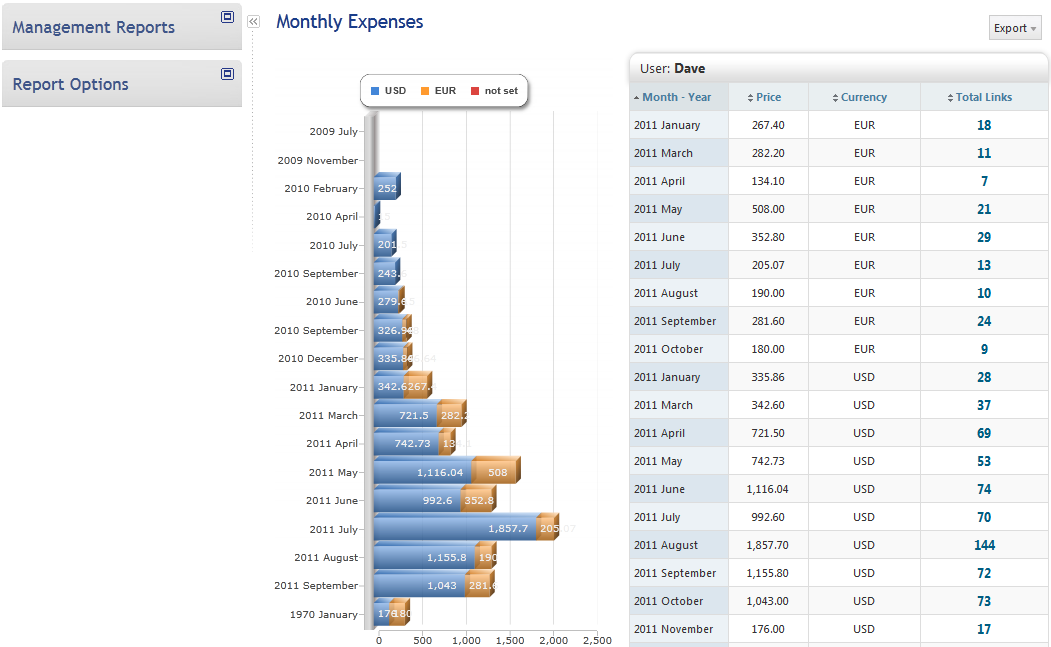1051x647 pixels.
Task: Sort table by the Price column header
Action: (769, 98)
